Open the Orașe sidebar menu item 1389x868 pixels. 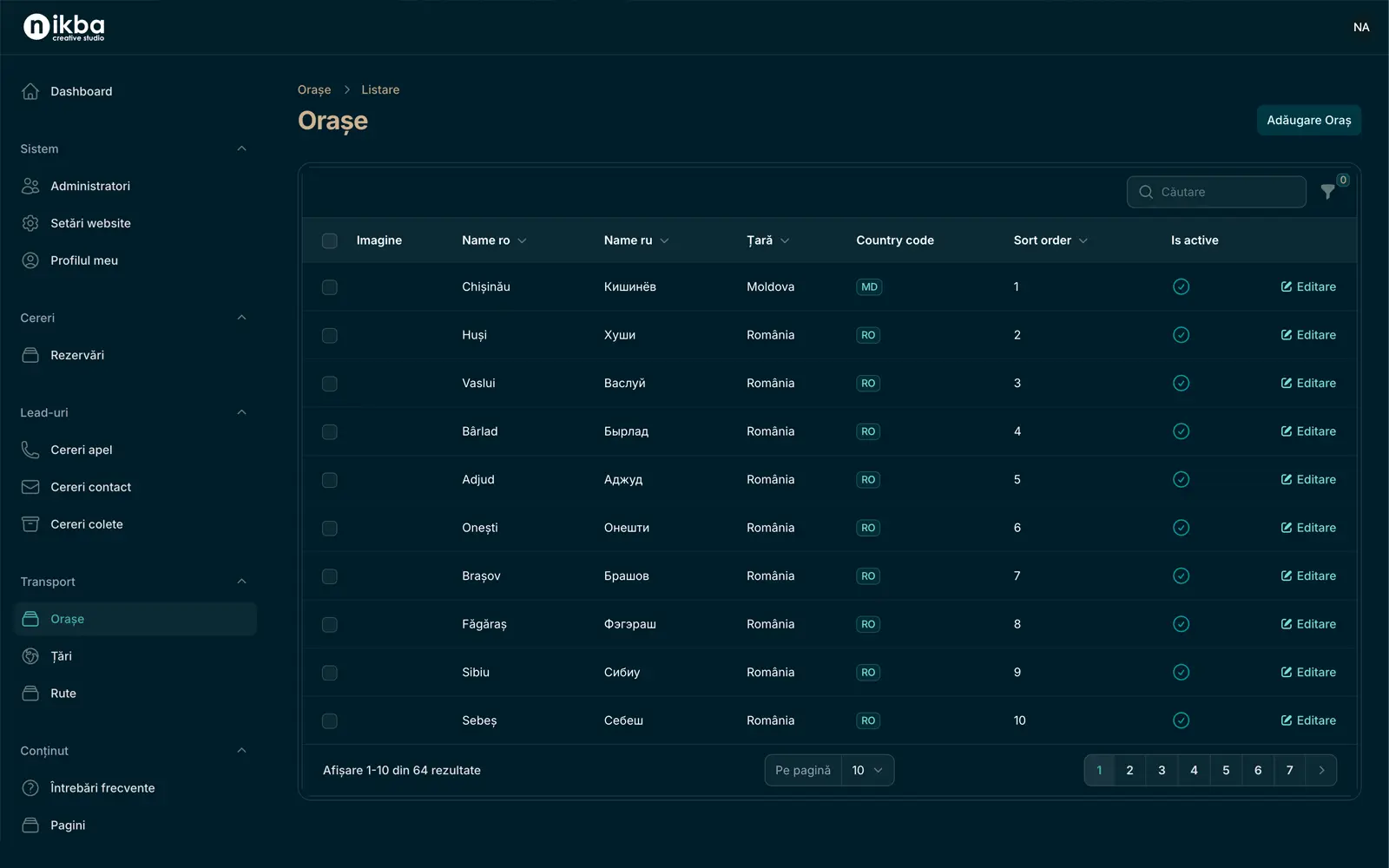135,619
